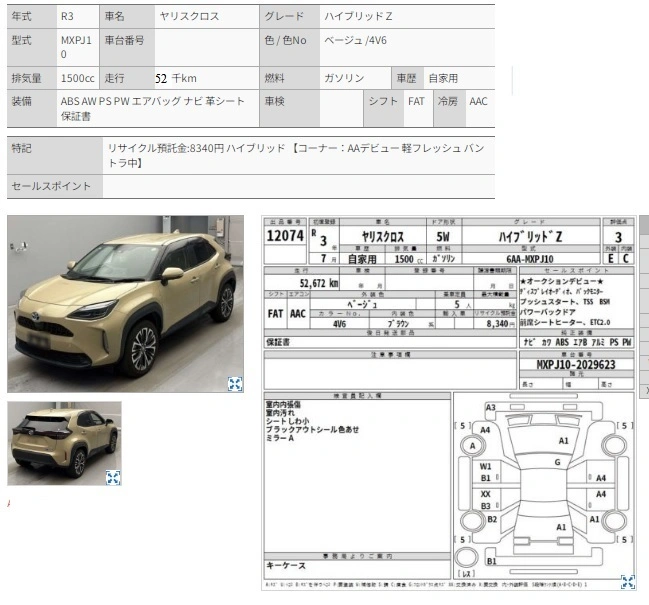This screenshot has width=649, height=605.
Task: Click the evaluation score 3 on sheet
Action: tap(618, 237)
